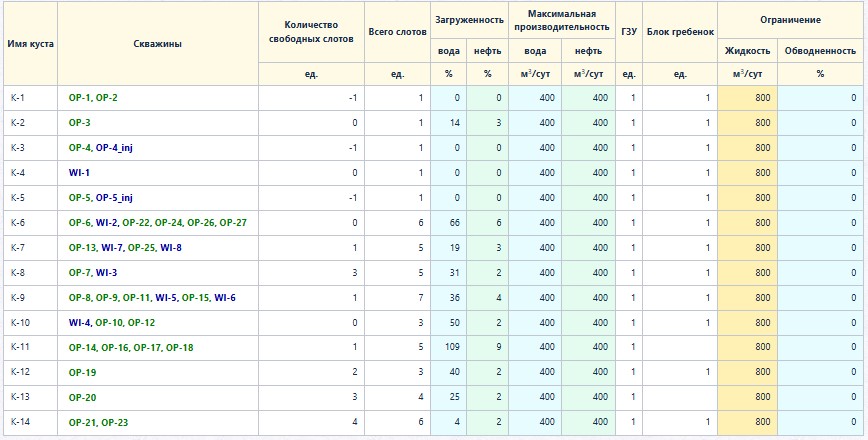
Task: Open well OP-27 link
Action: 233,222
